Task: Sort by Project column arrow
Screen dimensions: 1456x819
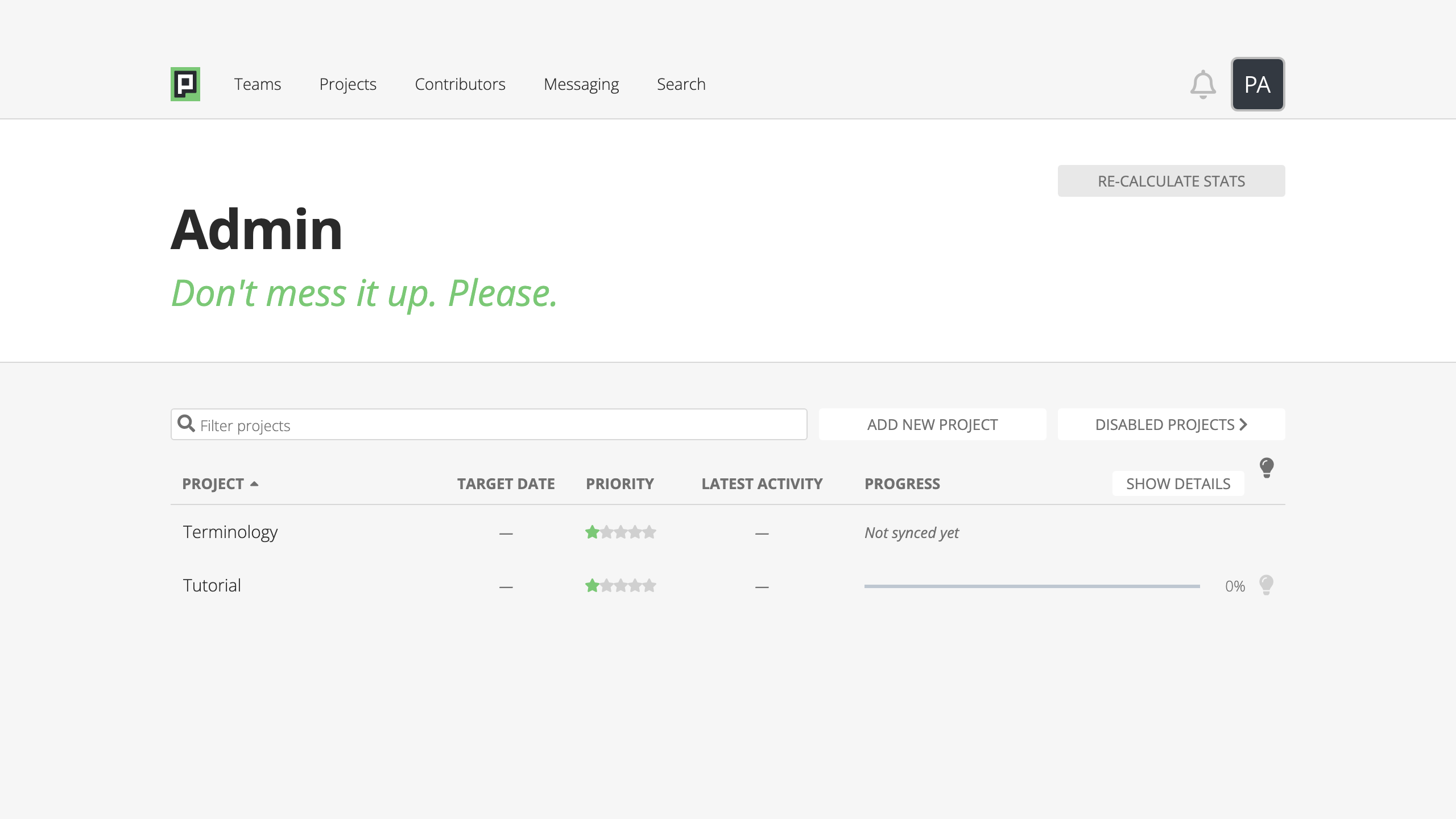Action: point(254,484)
